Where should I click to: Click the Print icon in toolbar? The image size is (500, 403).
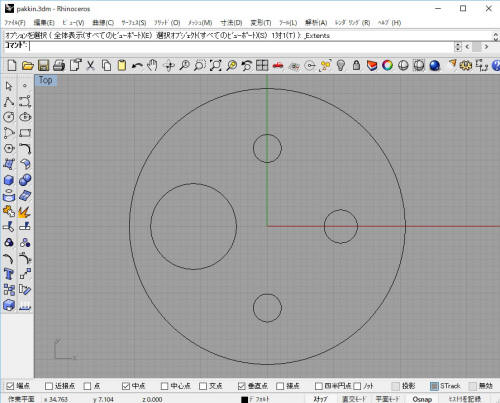tap(59, 65)
